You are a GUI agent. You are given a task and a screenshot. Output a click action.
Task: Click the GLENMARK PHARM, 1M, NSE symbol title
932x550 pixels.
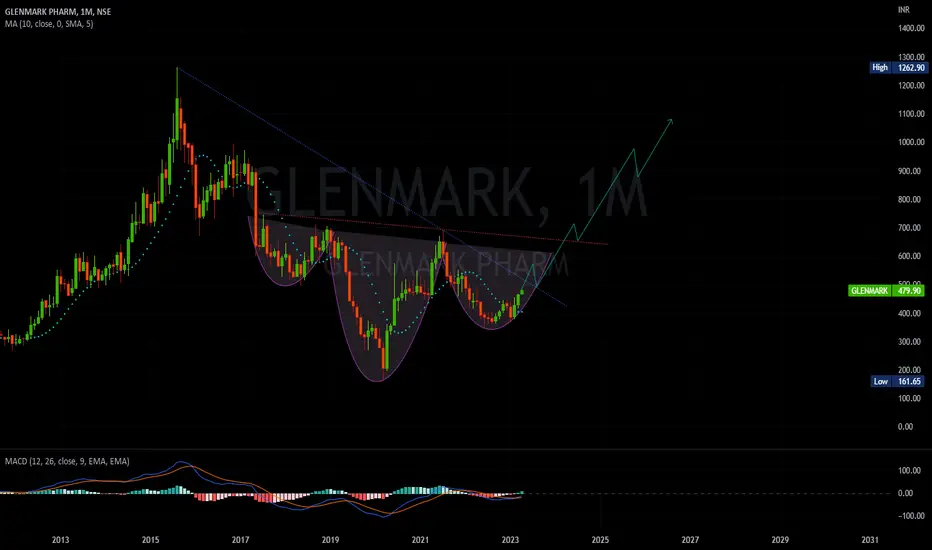pyautogui.click(x=58, y=12)
